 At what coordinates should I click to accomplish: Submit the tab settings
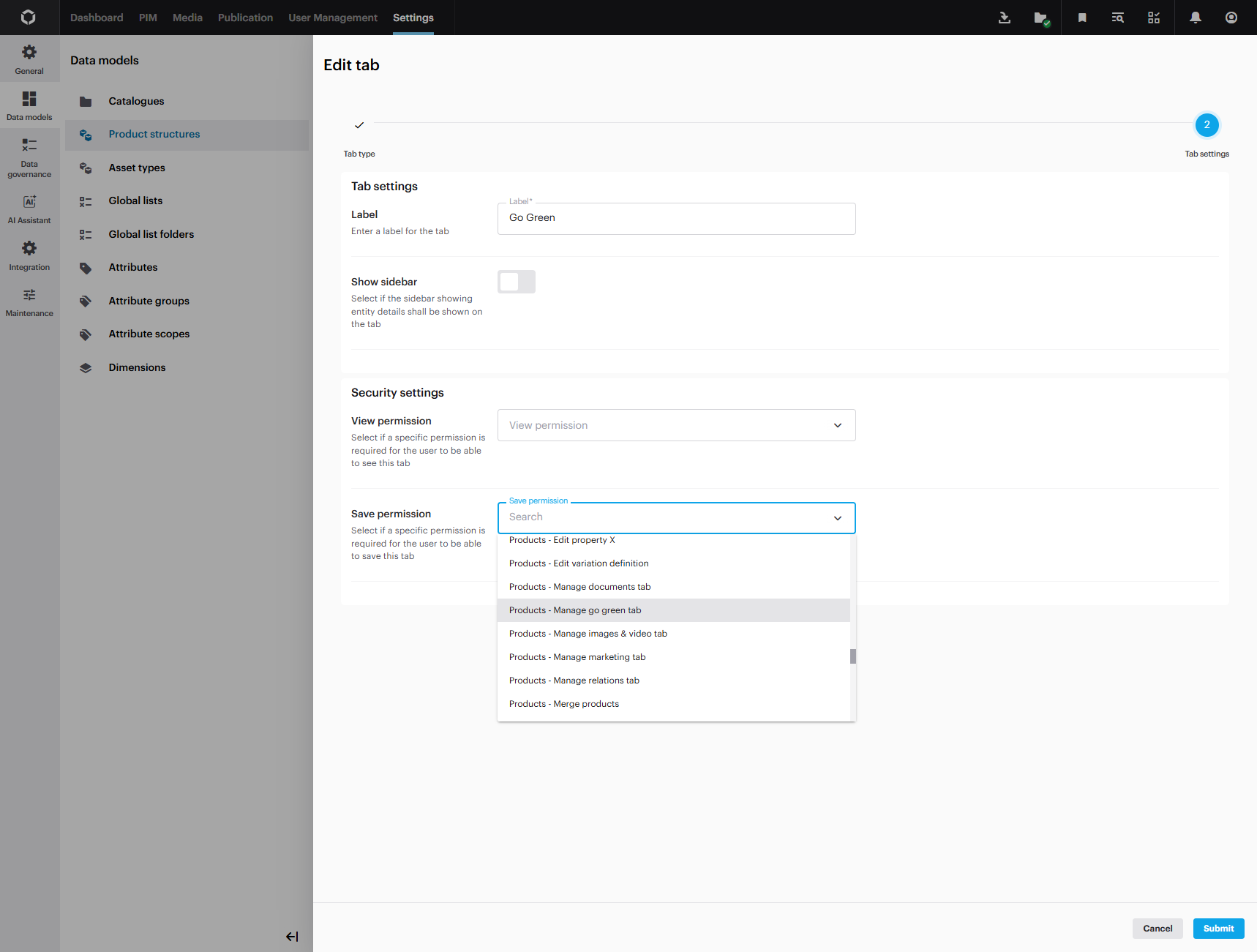(1218, 929)
